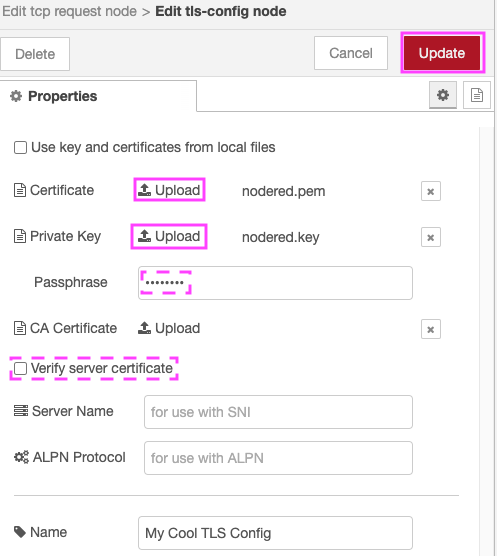
Task: Clear the nodered.pem certificate
Action: [x=431, y=191]
